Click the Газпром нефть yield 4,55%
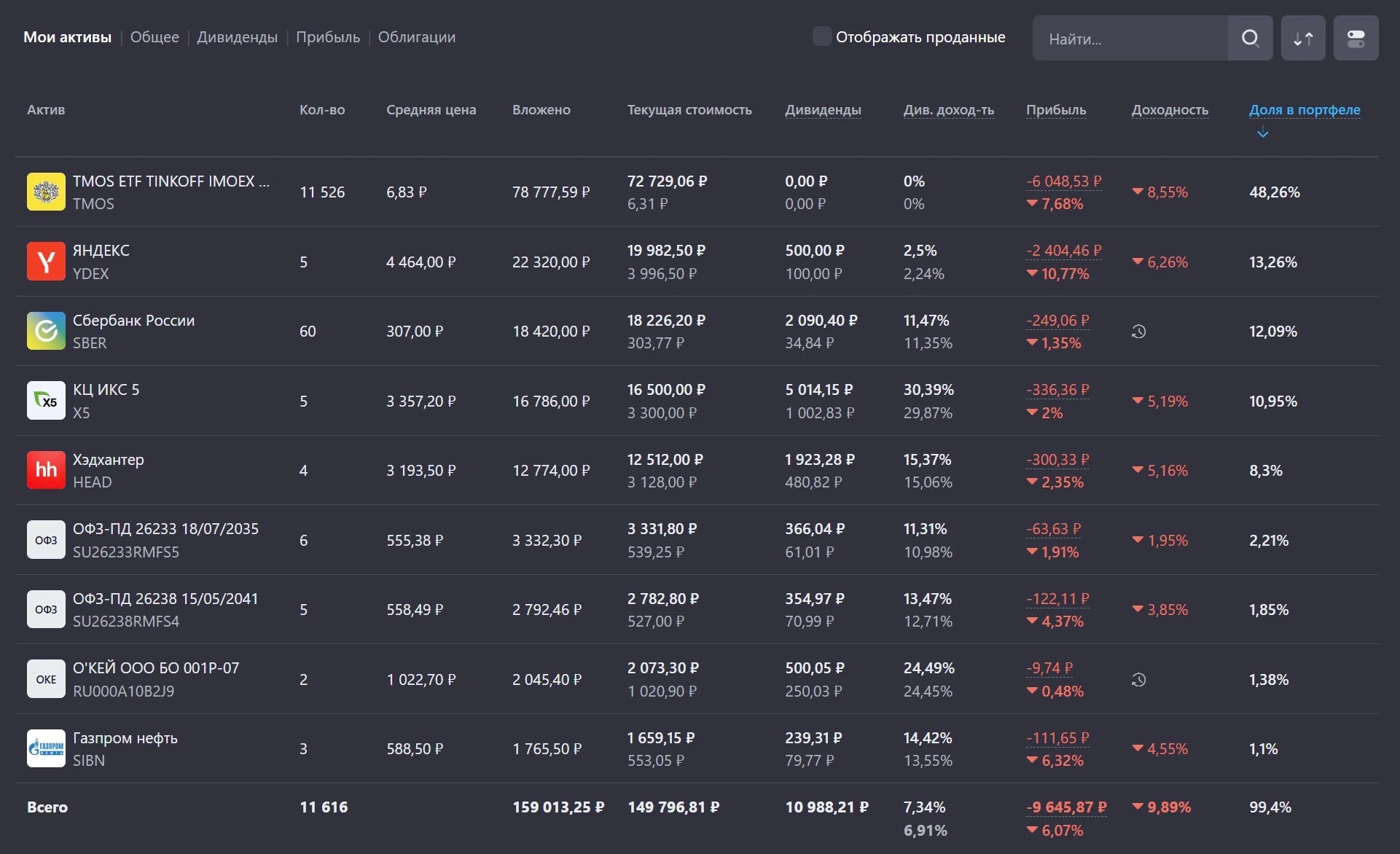This screenshot has height=854, width=1400. [1160, 749]
